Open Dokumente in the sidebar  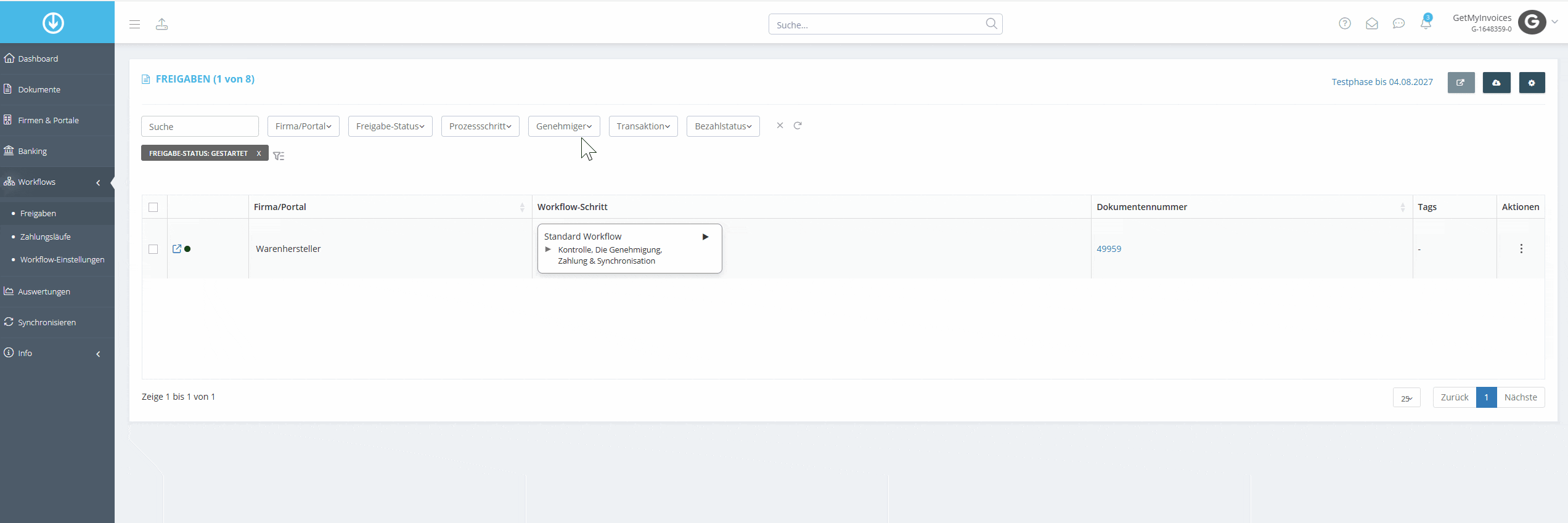(x=57, y=89)
